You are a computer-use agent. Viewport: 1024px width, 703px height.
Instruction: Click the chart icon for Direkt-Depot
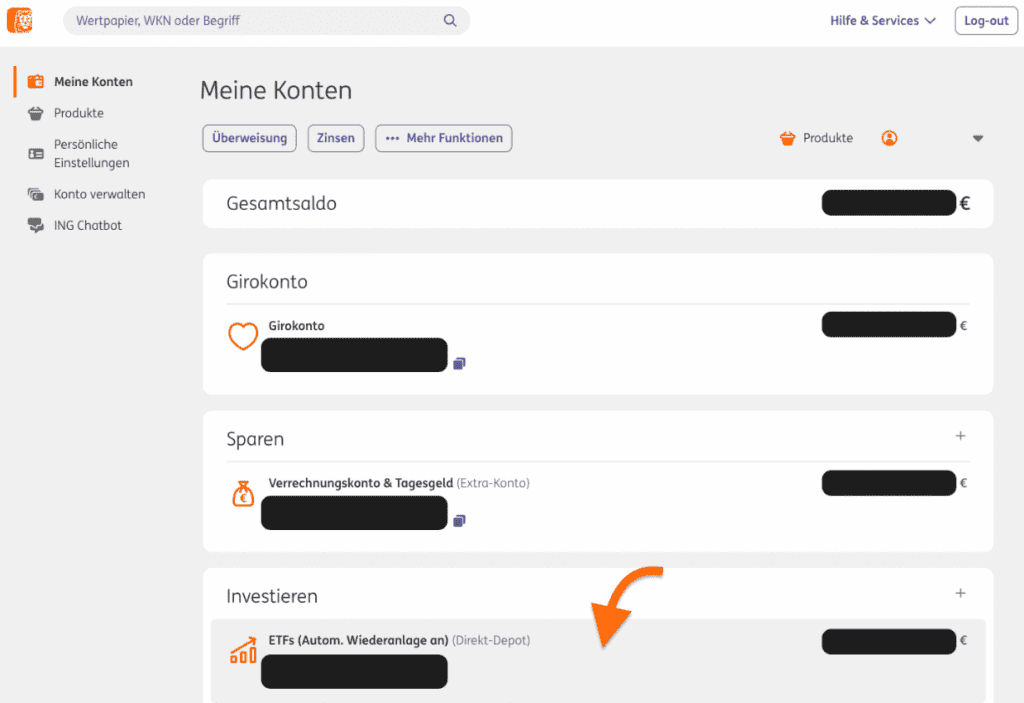tap(243, 650)
